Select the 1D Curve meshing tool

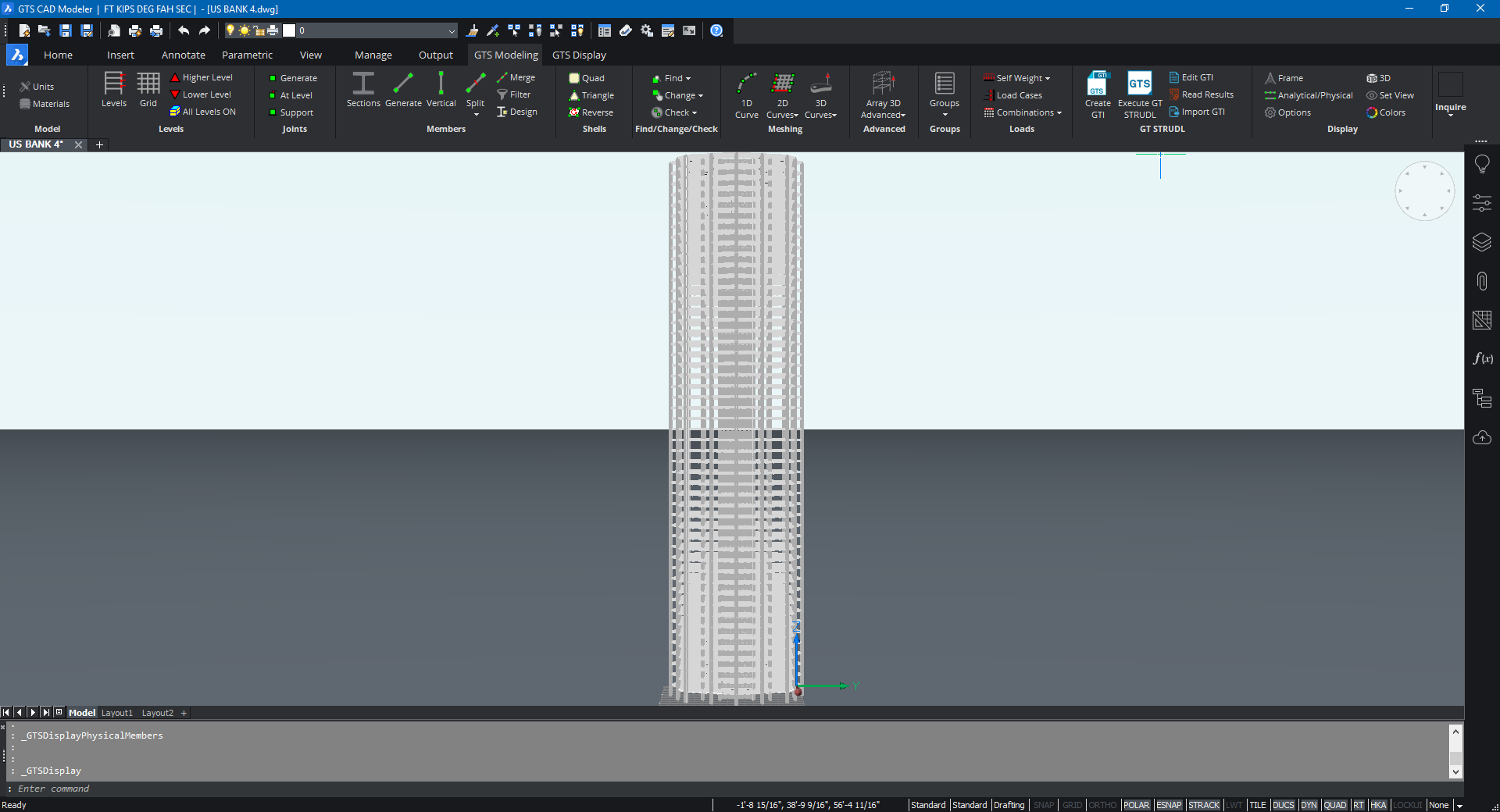[x=747, y=84]
